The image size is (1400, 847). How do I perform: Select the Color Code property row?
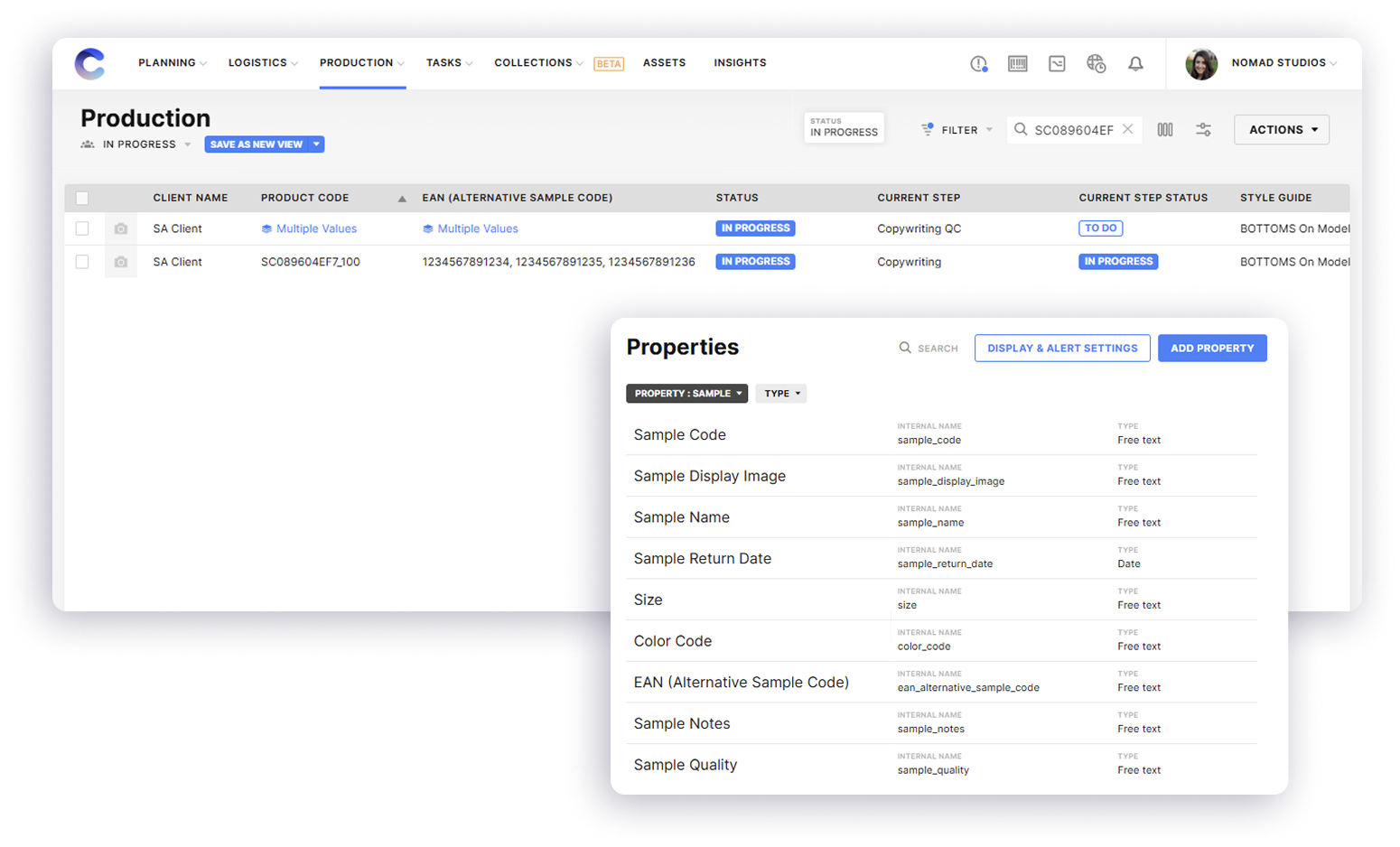tap(941, 641)
